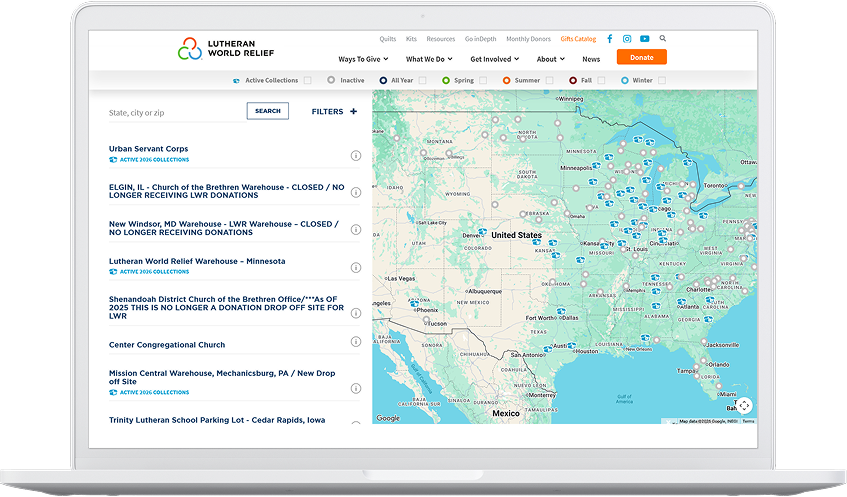Show info for Mission Central Warehouse
The height and width of the screenshot is (497, 847).
(x=355, y=388)
